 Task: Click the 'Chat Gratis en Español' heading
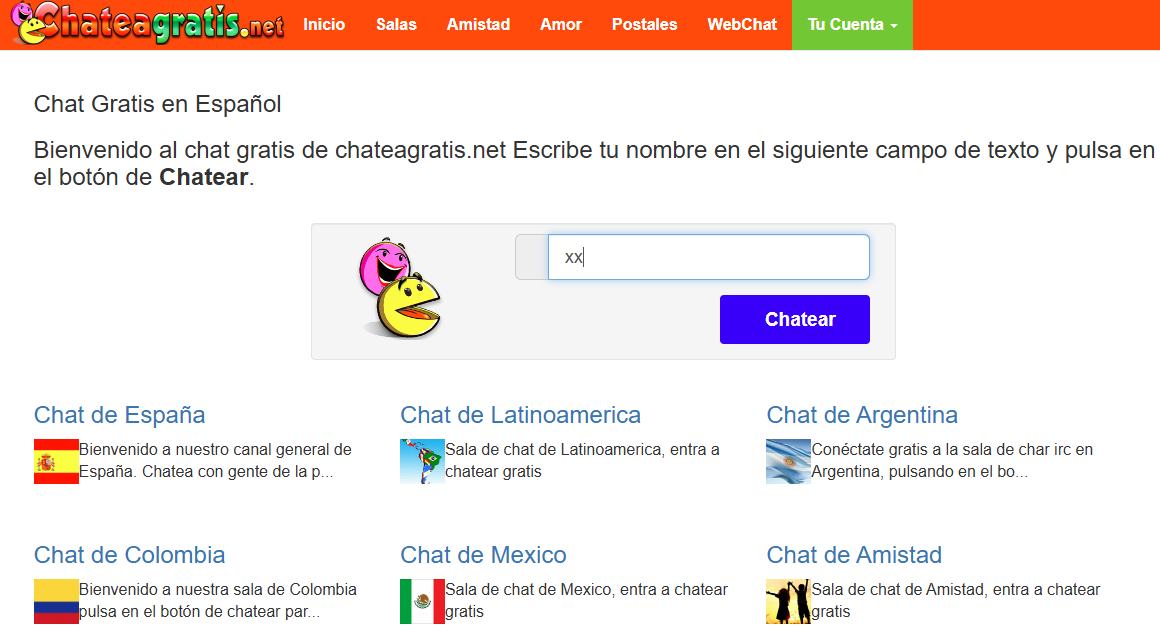pos(158,104)
